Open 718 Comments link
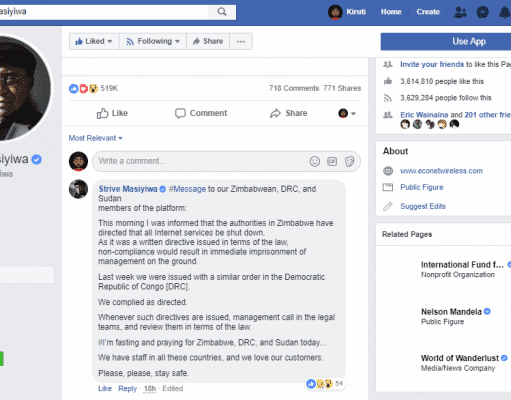This screenshot has height=400, width=511. 294,88
